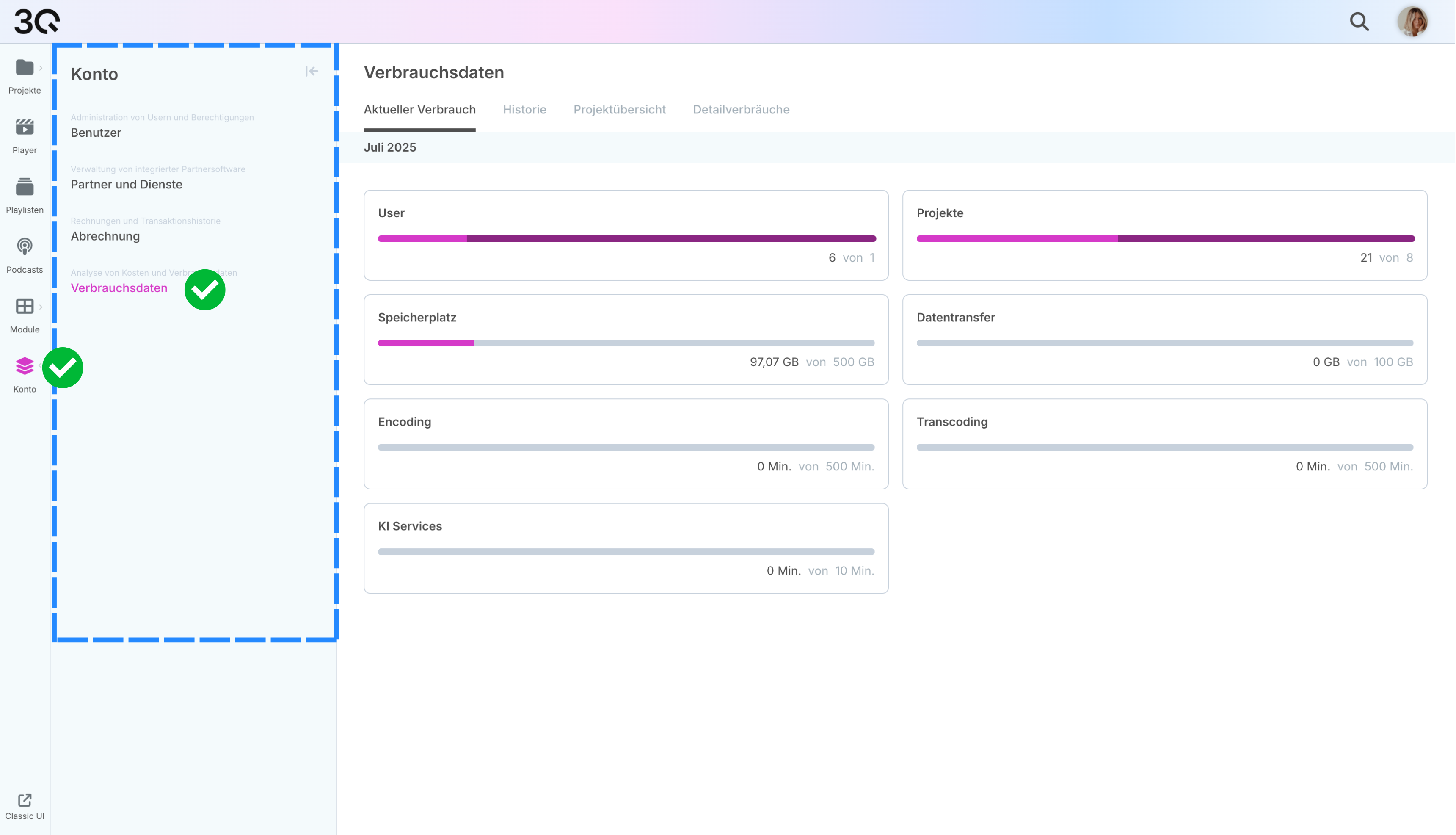
Task: Switch to the Projektübersicht tab
Action: click(x=620, y=110)
